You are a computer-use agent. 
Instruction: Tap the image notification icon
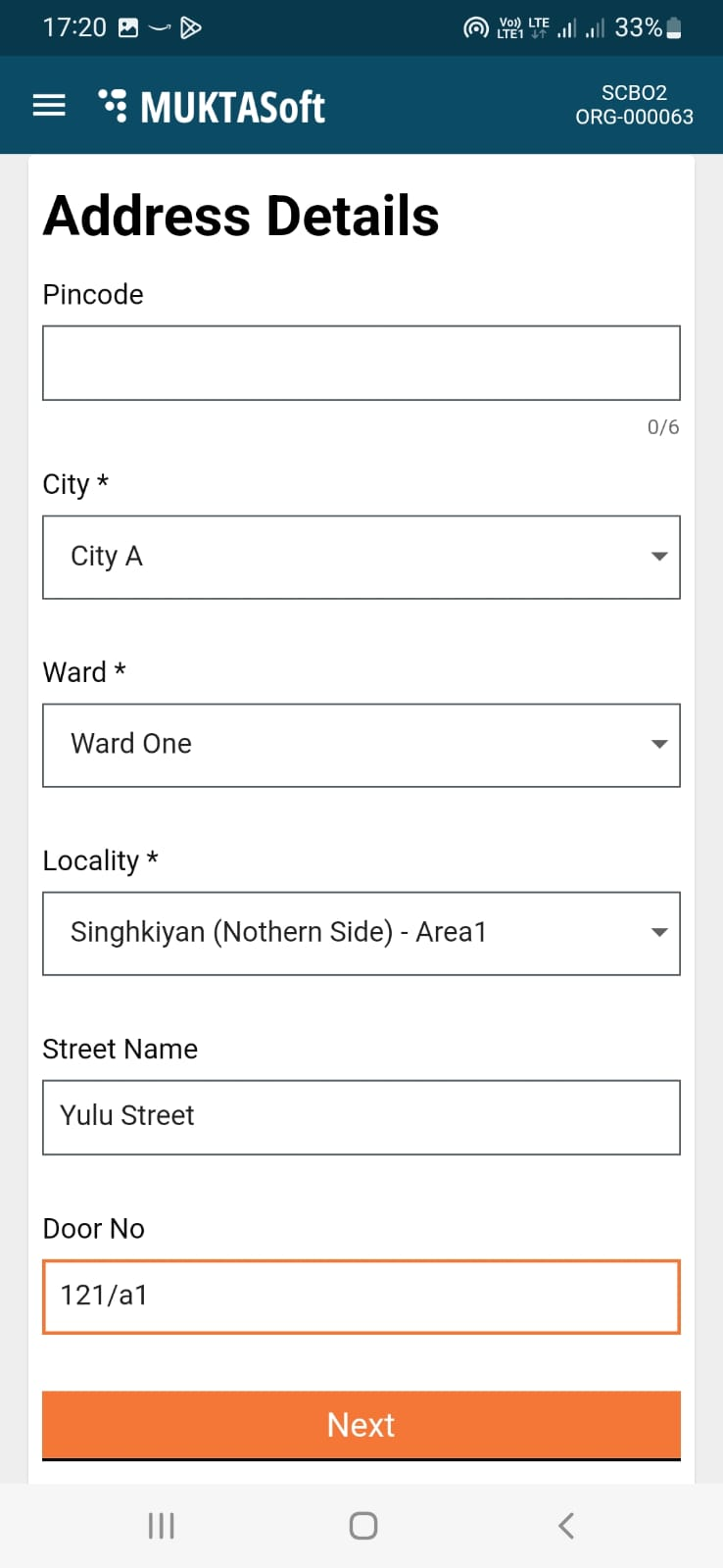[x=128, y=27]
